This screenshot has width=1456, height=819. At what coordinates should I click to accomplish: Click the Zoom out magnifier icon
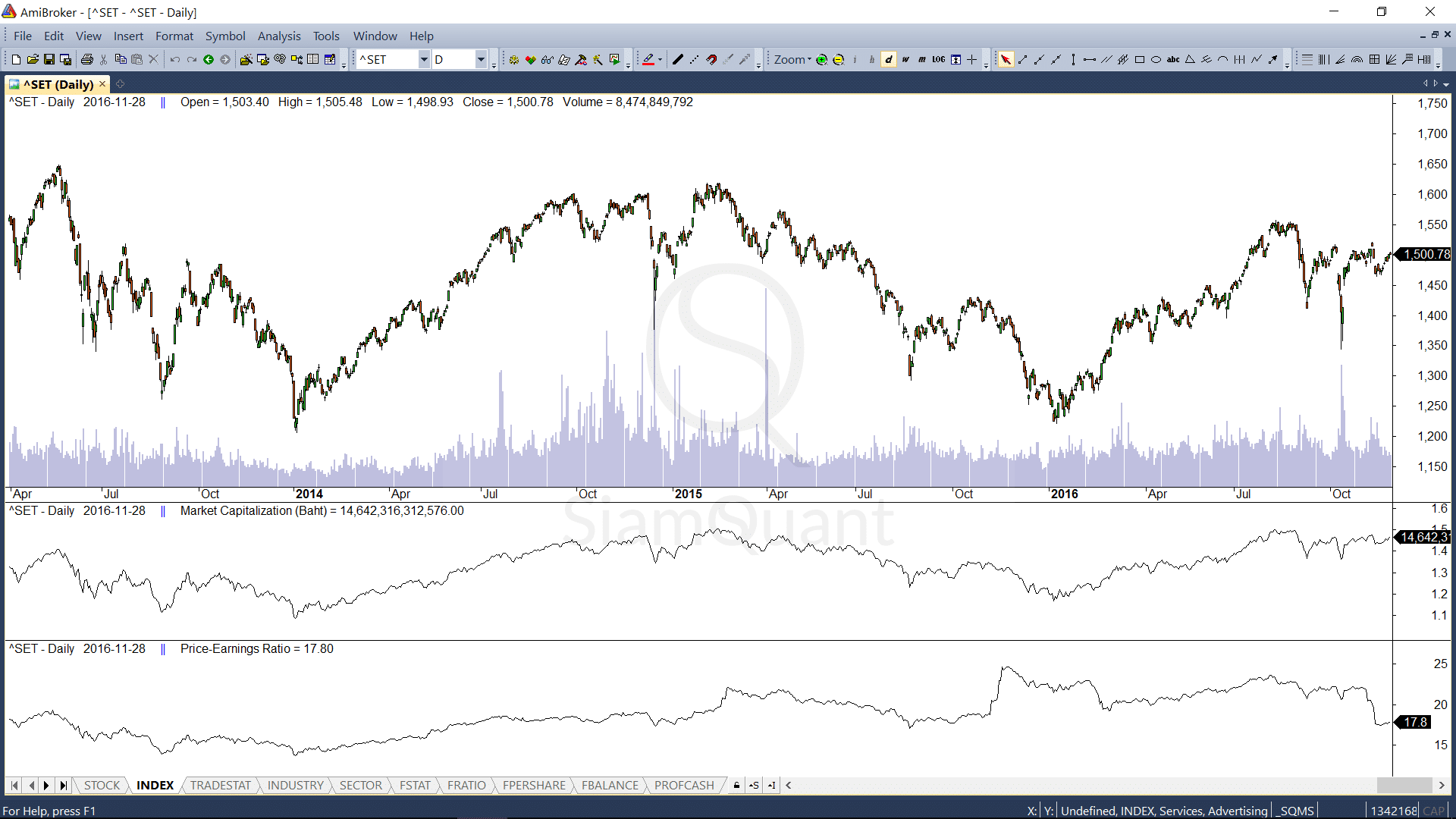838,60
